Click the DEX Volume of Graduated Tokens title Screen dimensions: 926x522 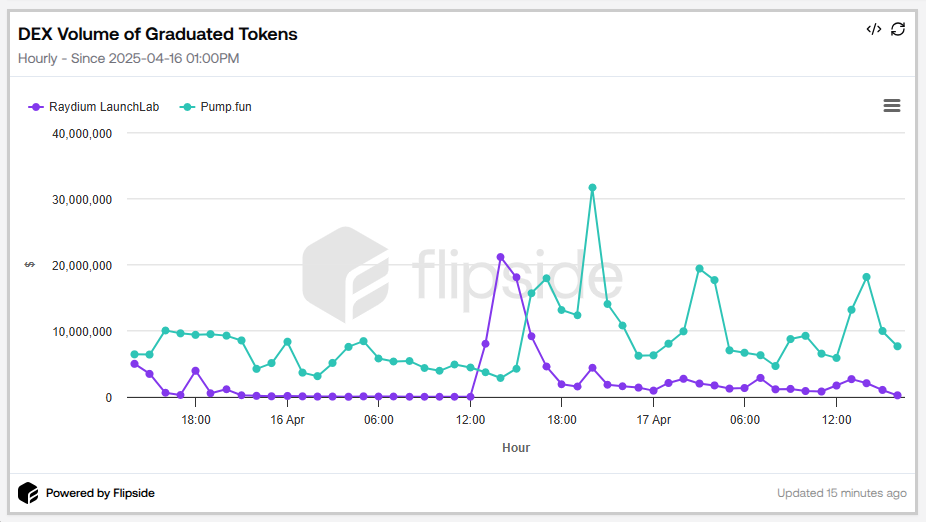[x=158, y=34]
